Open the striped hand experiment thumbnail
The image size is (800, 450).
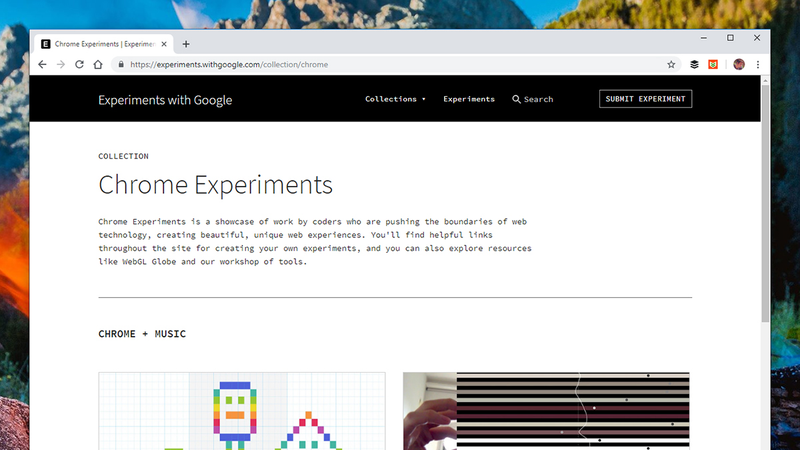click(x=546, y=411)
